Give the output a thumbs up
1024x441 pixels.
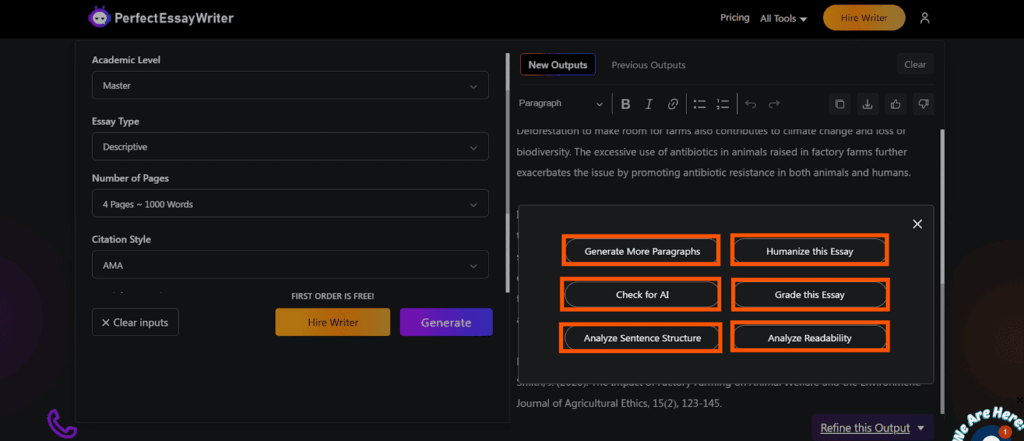click(895, 104)
